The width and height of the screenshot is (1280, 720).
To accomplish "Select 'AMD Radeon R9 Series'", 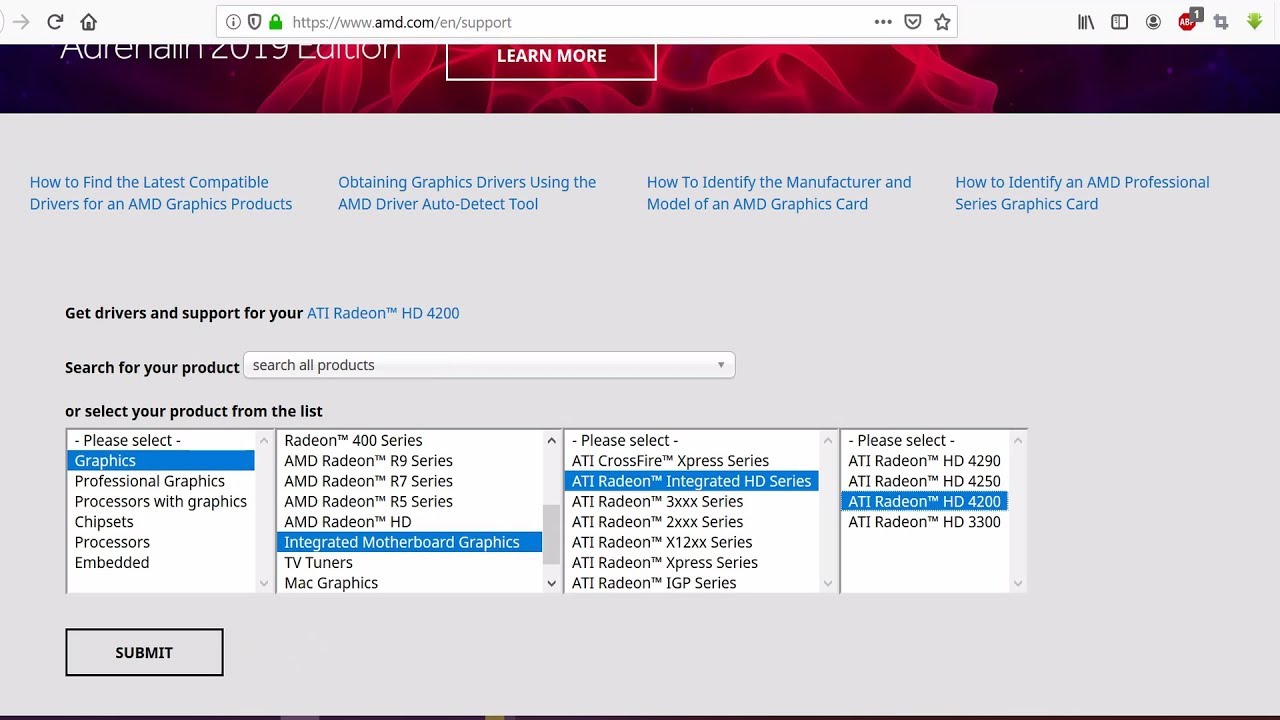I will (410, 460).
